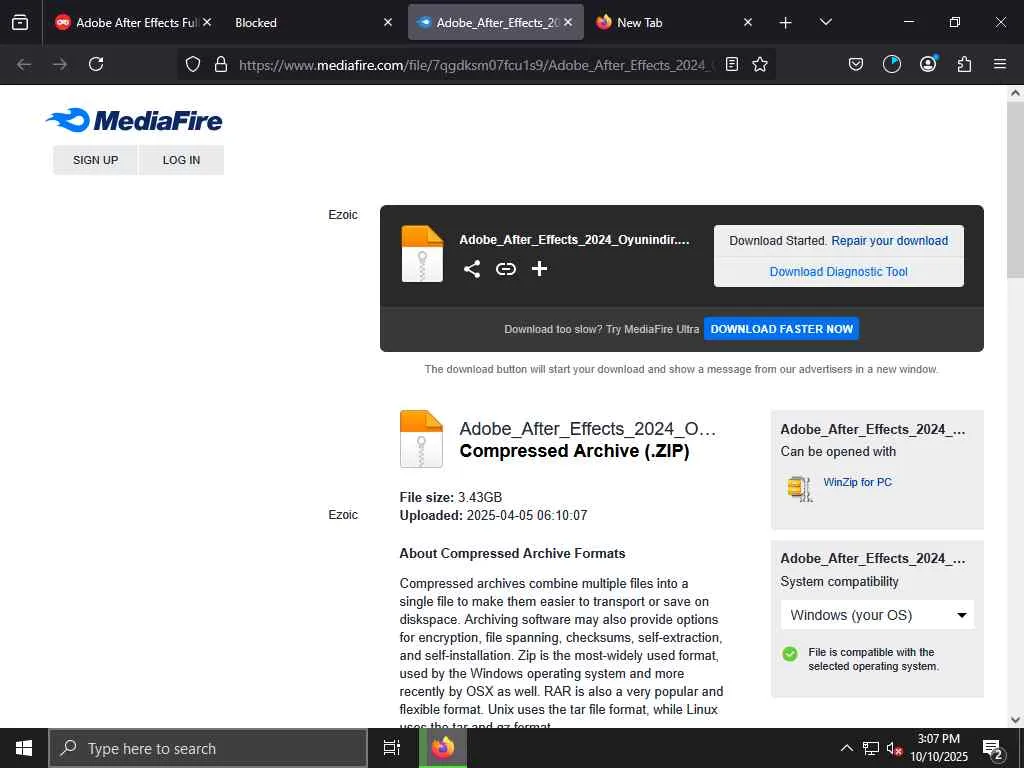Click the About Compressed Archive Formats heading

pyautogui.click(x=513, y=553)
